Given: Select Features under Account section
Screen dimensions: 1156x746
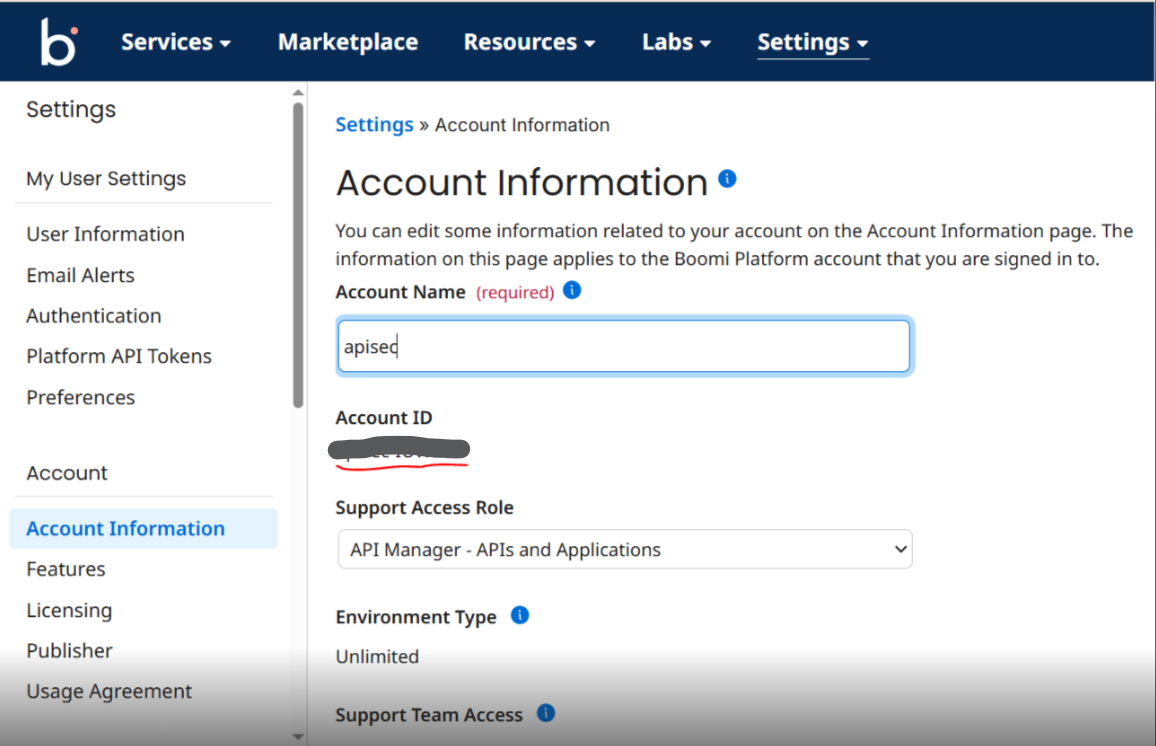Looking at the screenshot, I should click(x=65, y=569).
